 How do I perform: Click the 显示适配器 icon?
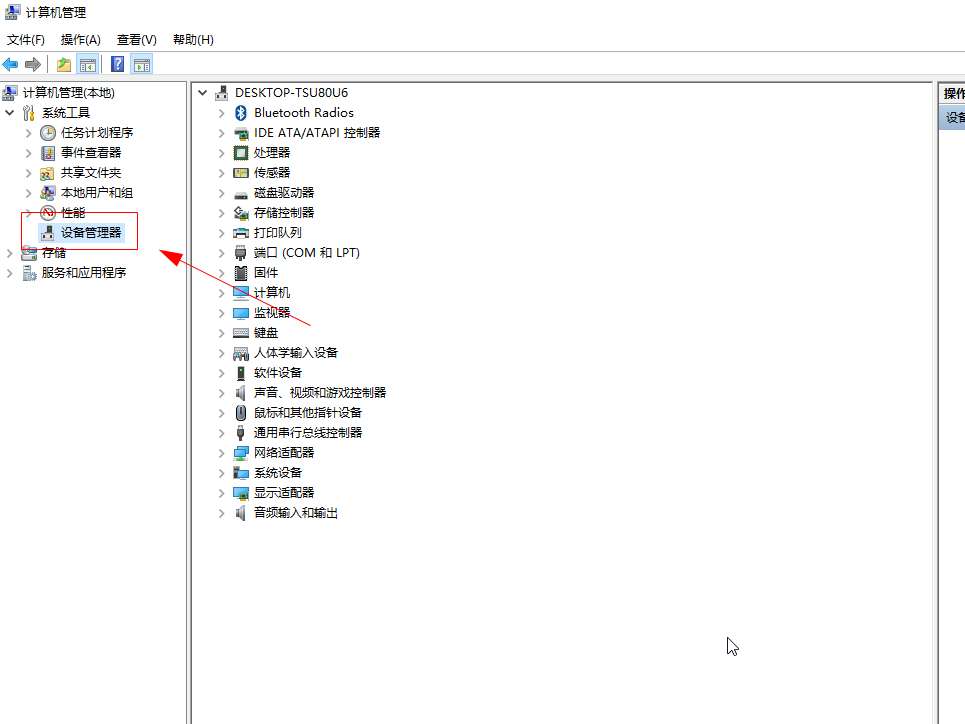click(x=241, y=493)
